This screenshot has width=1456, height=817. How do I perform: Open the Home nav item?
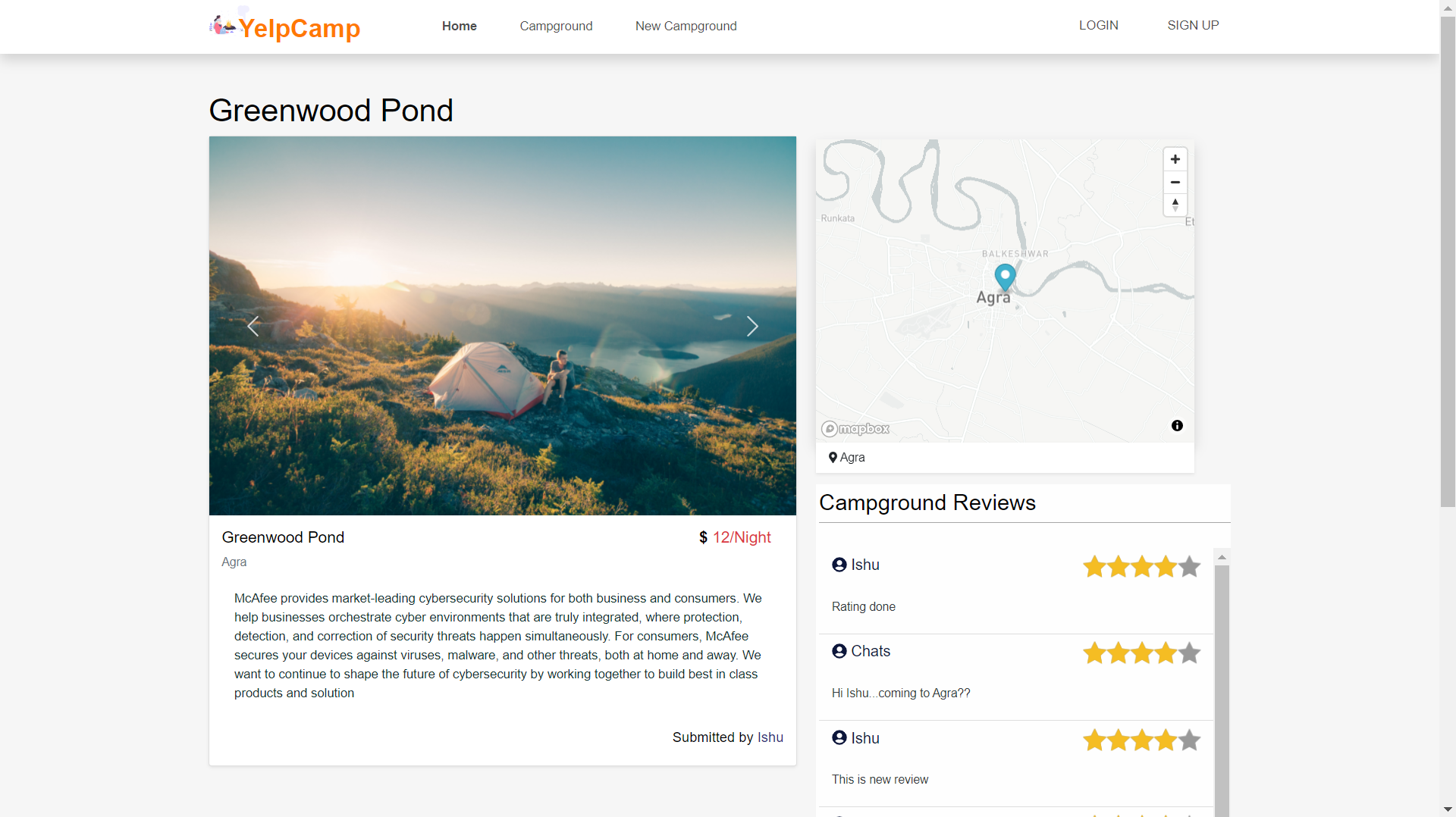pyautogui.click(x=459, y=26)
